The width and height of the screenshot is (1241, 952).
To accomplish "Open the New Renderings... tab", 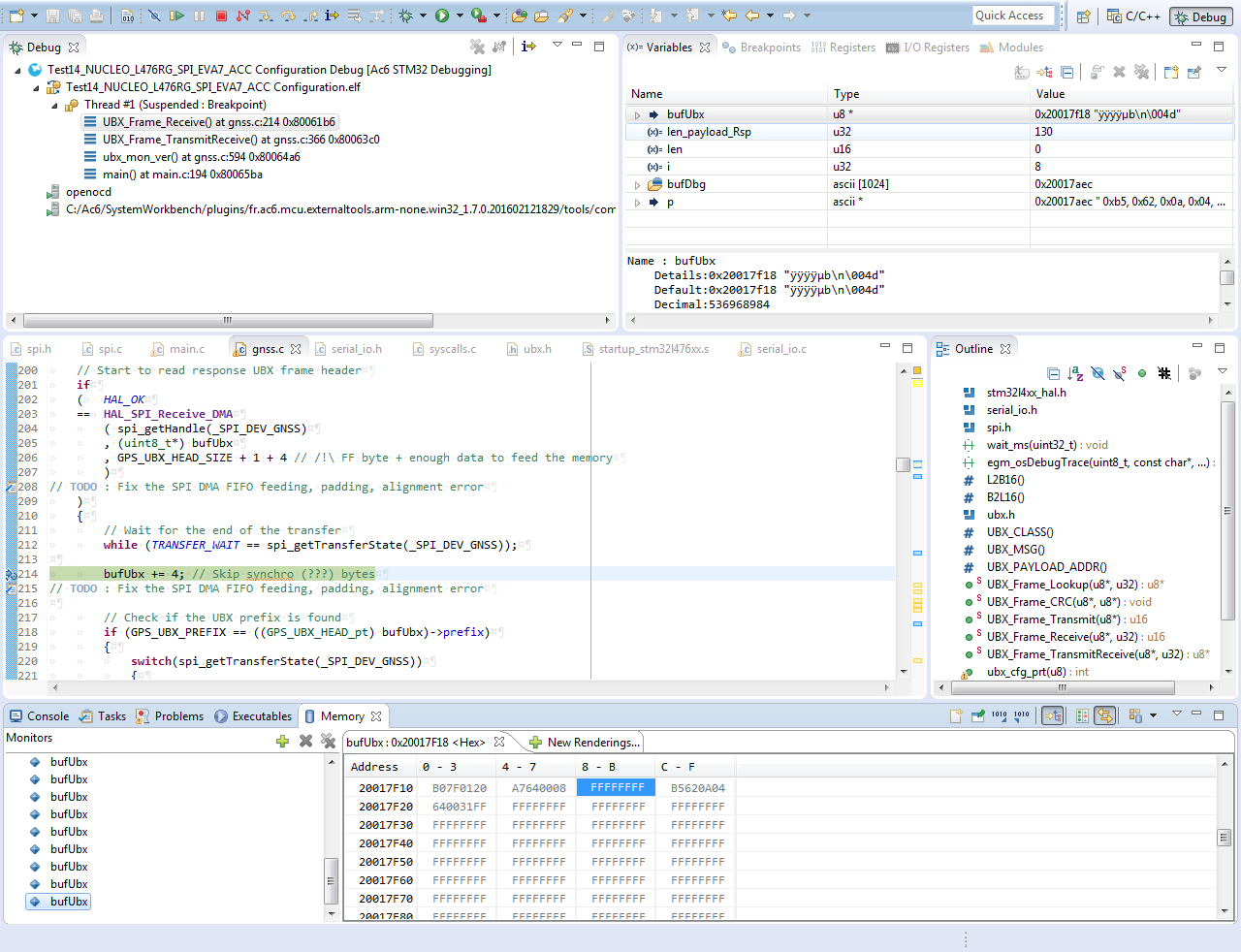I will 584,743.
